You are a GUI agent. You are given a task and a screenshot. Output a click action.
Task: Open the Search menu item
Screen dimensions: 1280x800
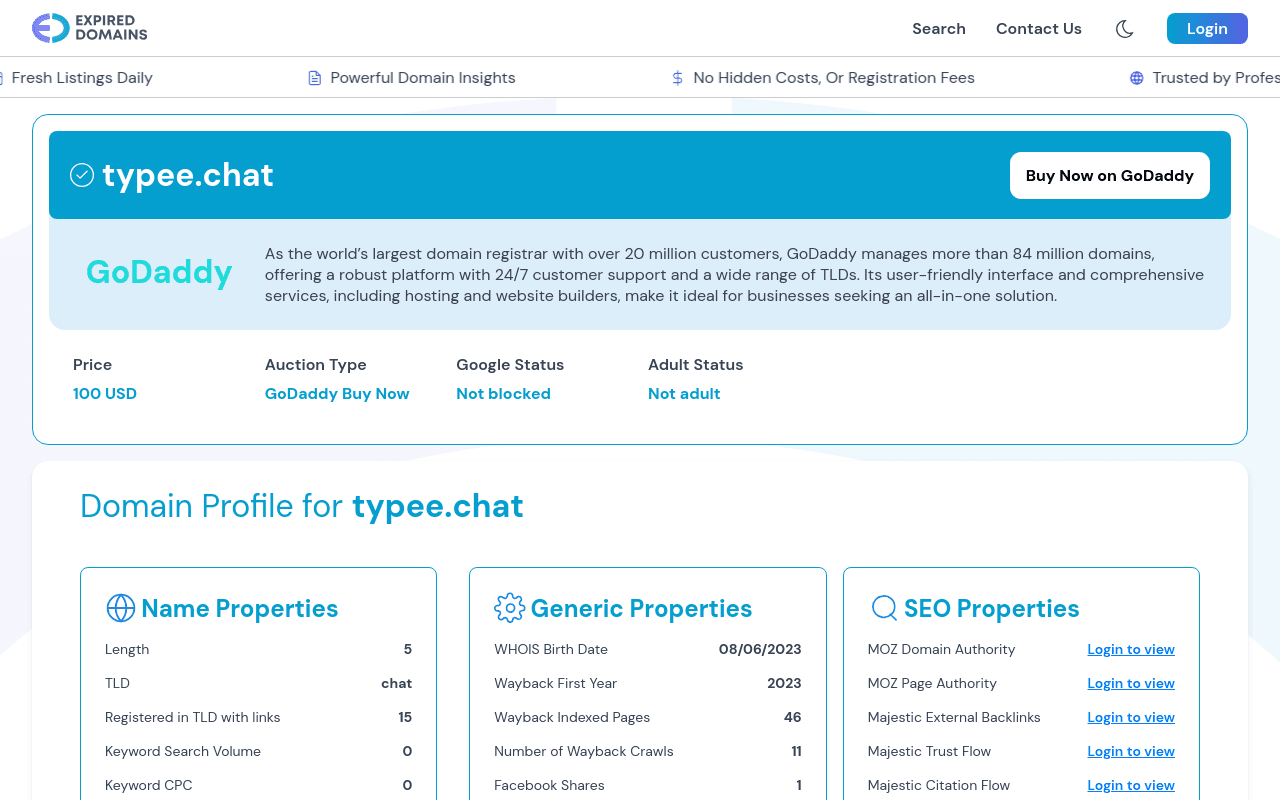click(939, 29)
